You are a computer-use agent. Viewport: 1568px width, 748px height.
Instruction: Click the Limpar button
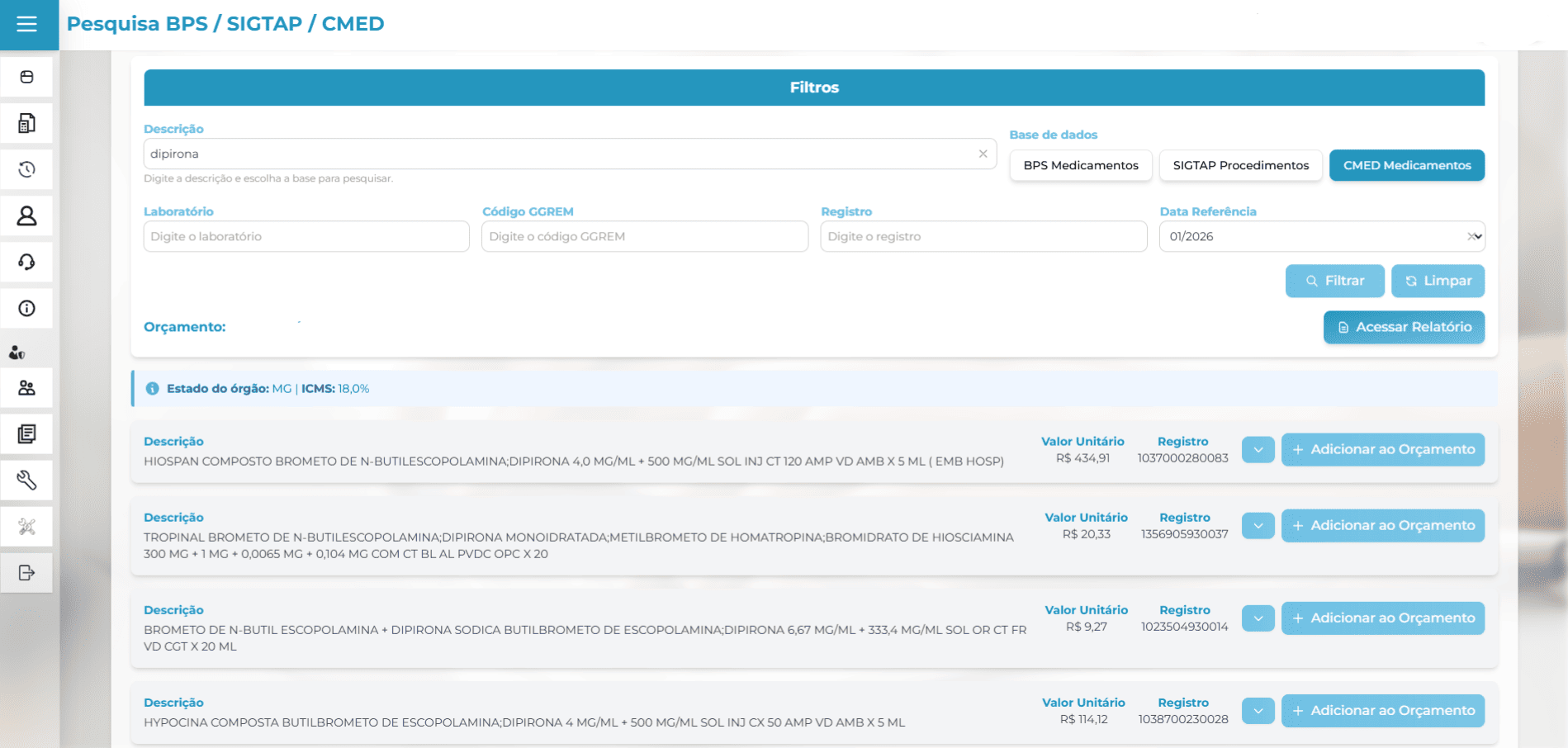[x=1438, y=281]
